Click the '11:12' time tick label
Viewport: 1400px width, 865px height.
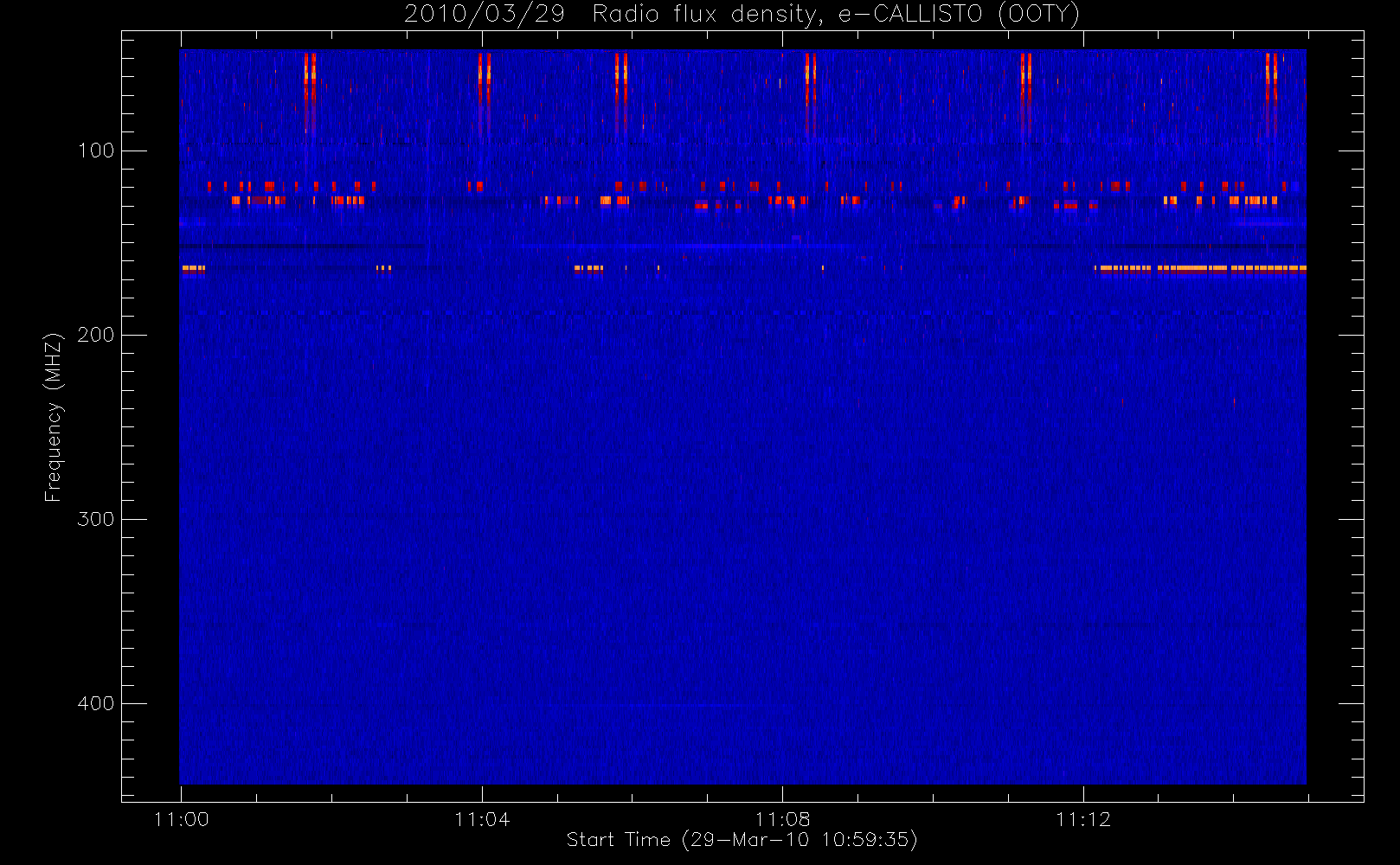pyautogui.click(x=1083, y=819)
